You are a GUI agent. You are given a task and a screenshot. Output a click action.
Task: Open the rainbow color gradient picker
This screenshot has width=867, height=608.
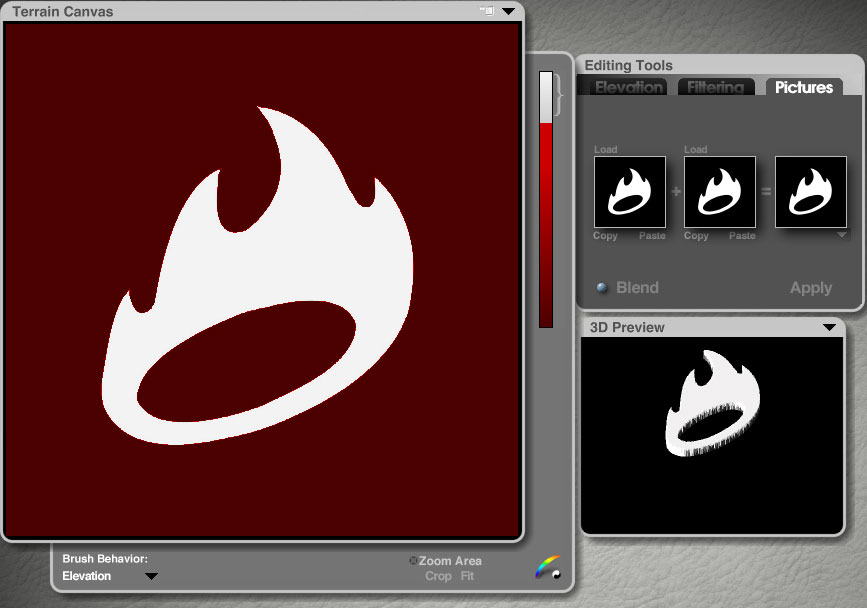coord(545,565)
